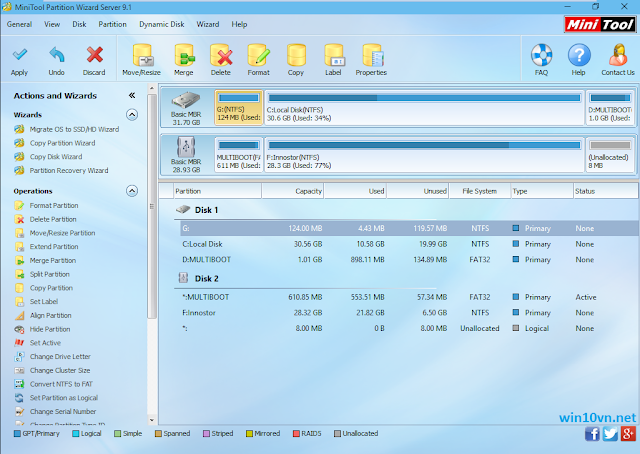The width and height of the screenshot is (640, 454).
Task: Click the sidebar scrollbar up arrow
Action: pos(152,88)
